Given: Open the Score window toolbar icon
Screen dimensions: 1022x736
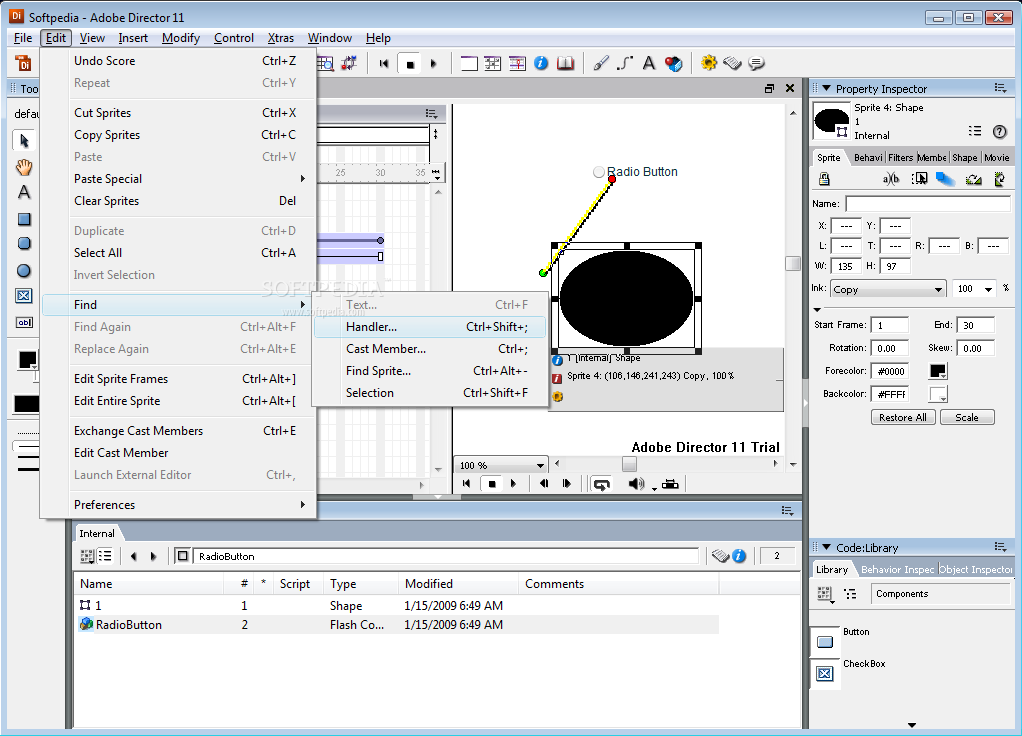Looking at the screenshot, I should 518,63.
